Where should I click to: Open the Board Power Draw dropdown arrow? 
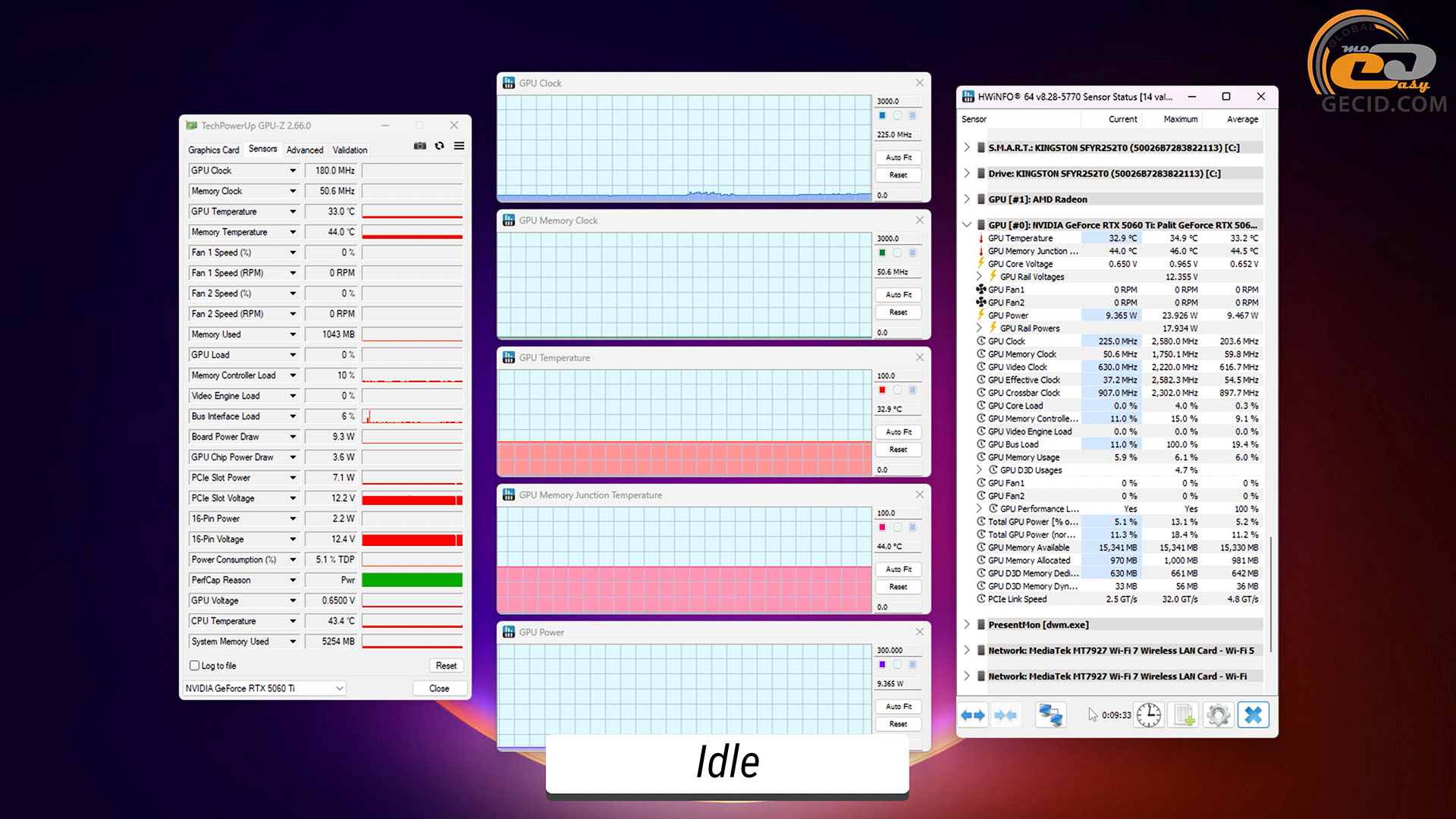click(x=293, y=437)
